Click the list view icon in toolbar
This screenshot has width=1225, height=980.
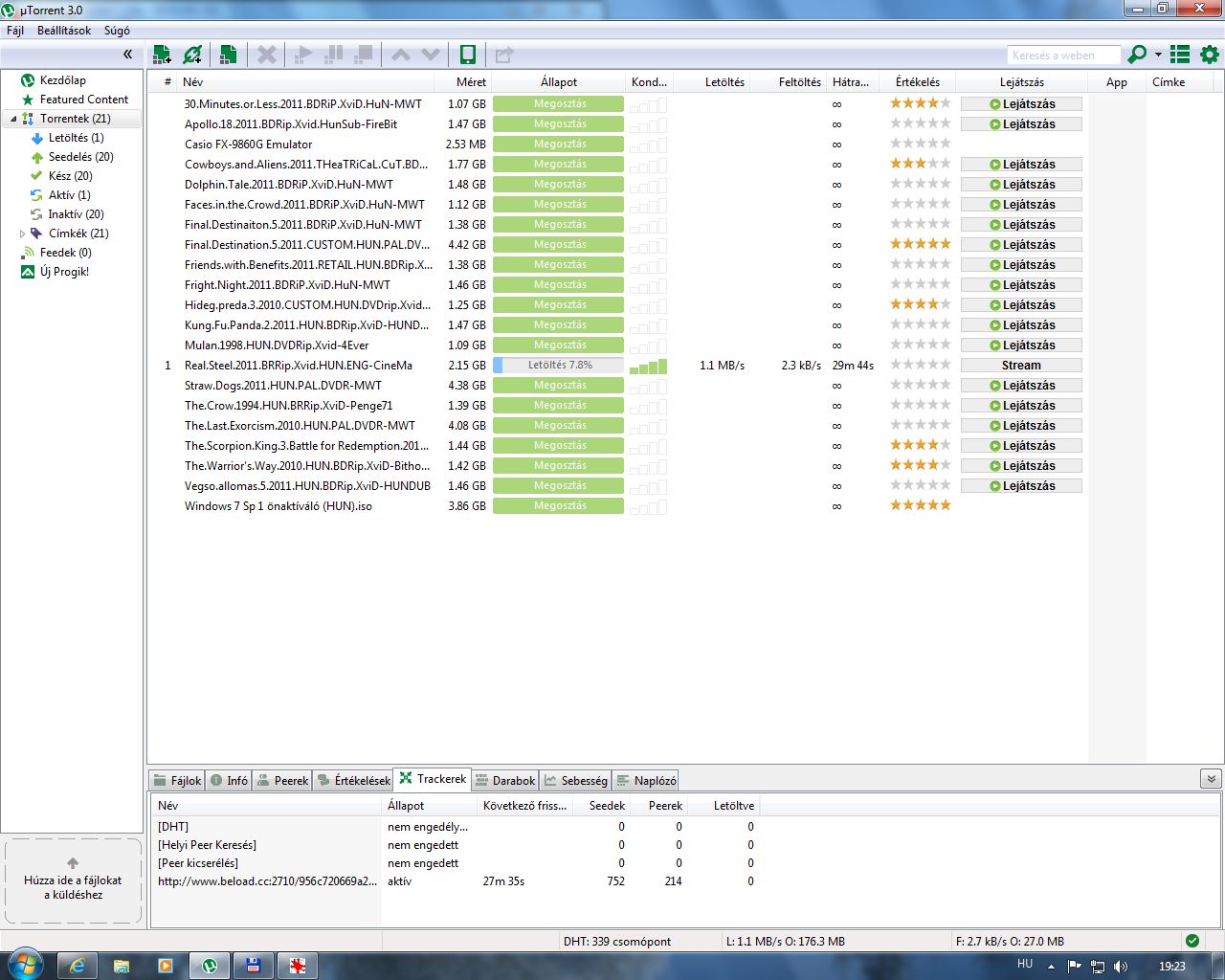pos(1180,55)
